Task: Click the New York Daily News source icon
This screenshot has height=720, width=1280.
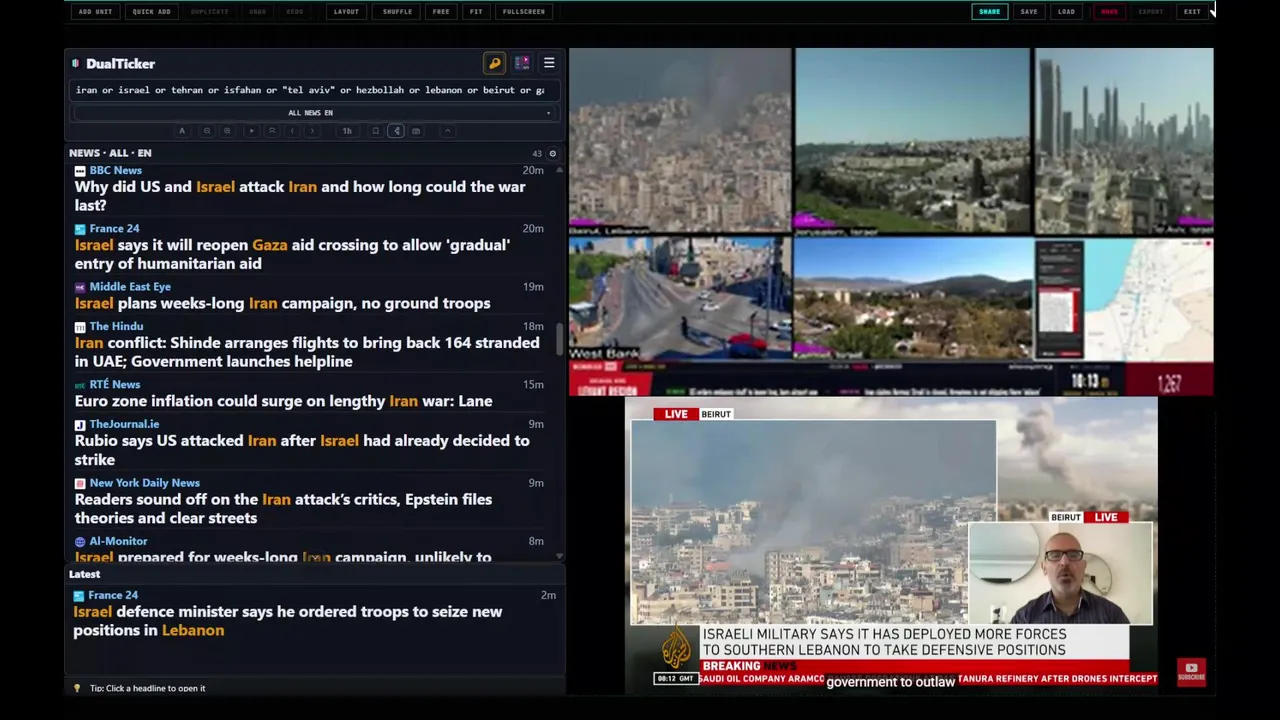Action: tap(80, 483)
